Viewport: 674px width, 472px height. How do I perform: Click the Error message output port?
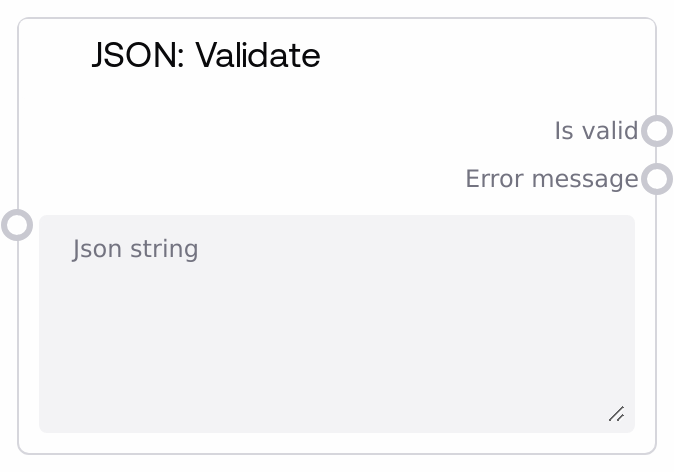point(656,179)
